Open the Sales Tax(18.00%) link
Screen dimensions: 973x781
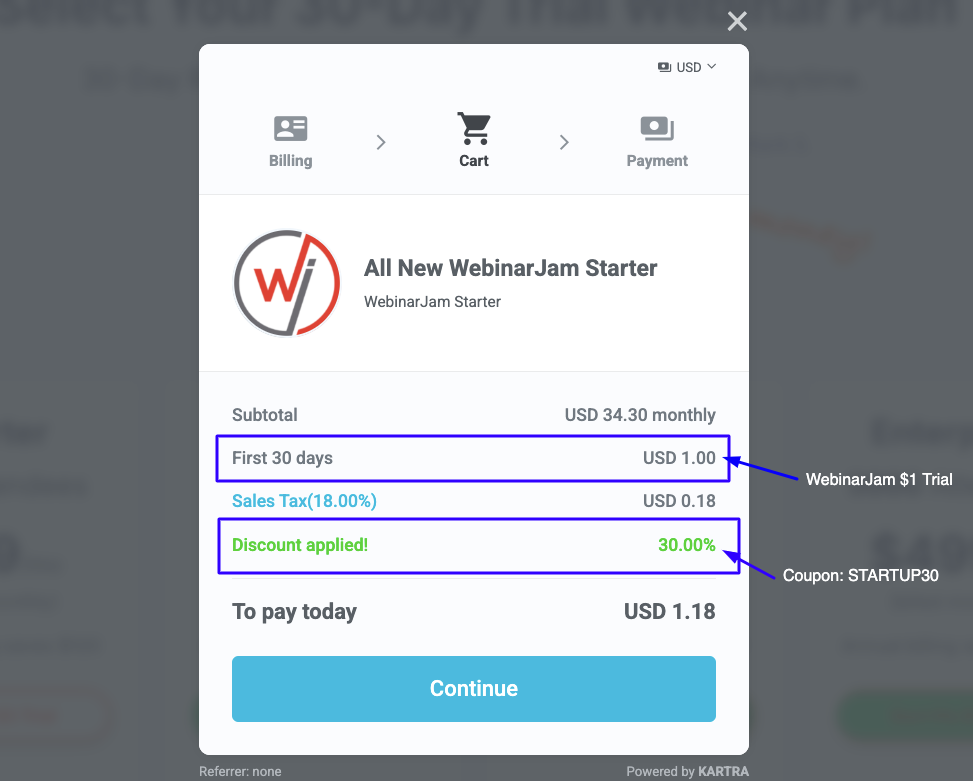[x=304, y=501]
